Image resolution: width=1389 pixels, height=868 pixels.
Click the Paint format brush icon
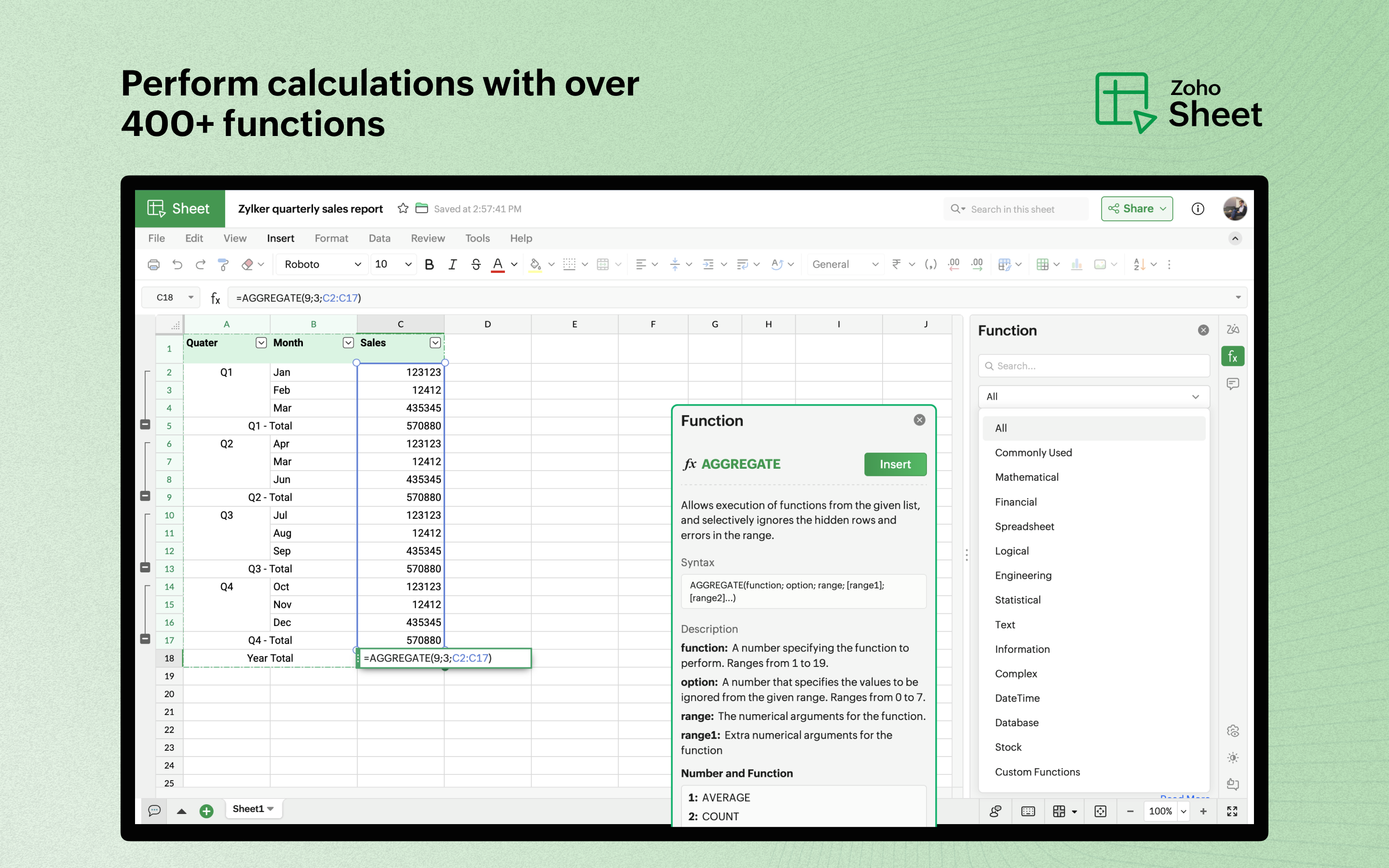pyautogui.click(x=223, y=265)
